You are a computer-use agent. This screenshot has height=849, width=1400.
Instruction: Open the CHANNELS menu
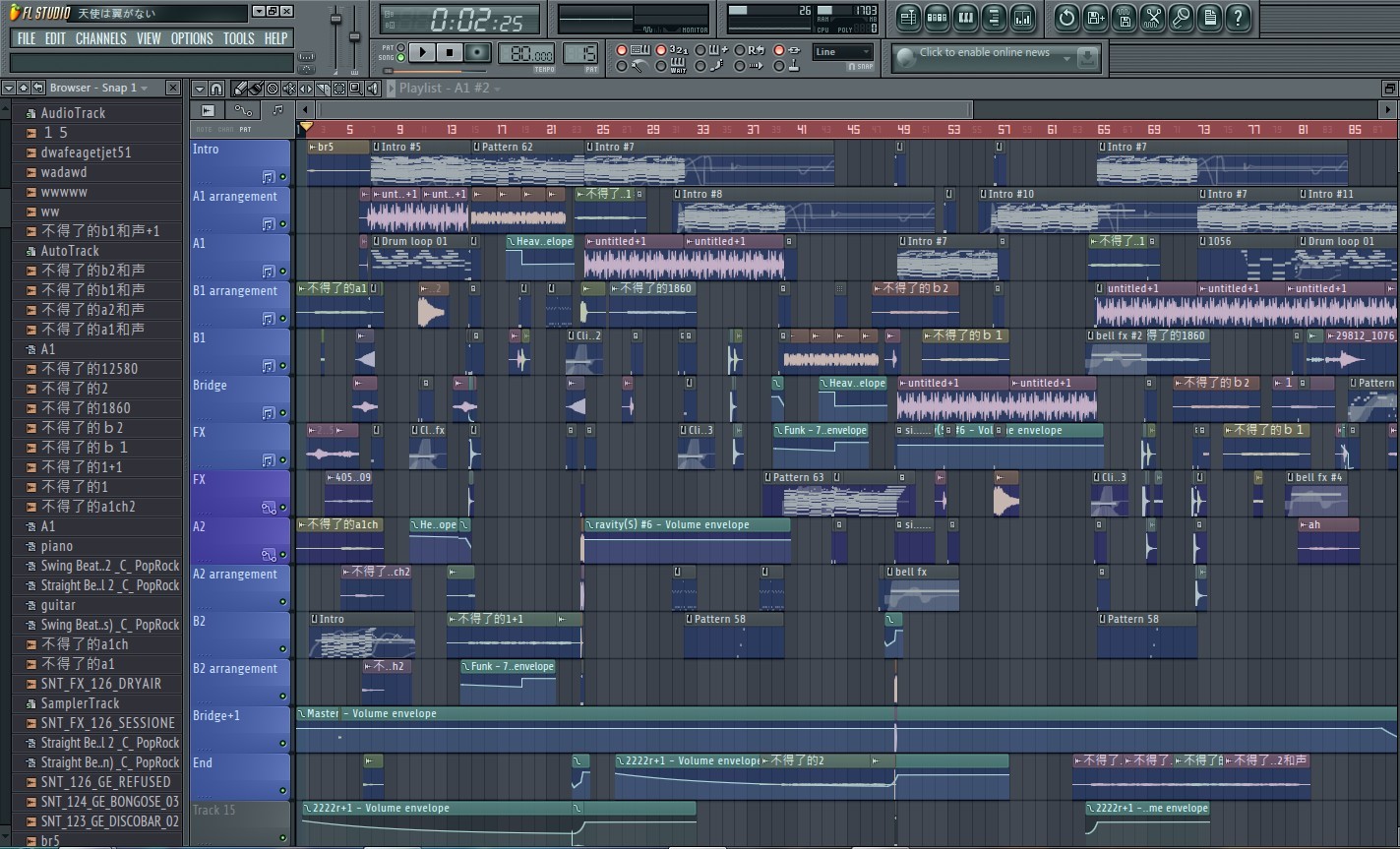[100, 38]
